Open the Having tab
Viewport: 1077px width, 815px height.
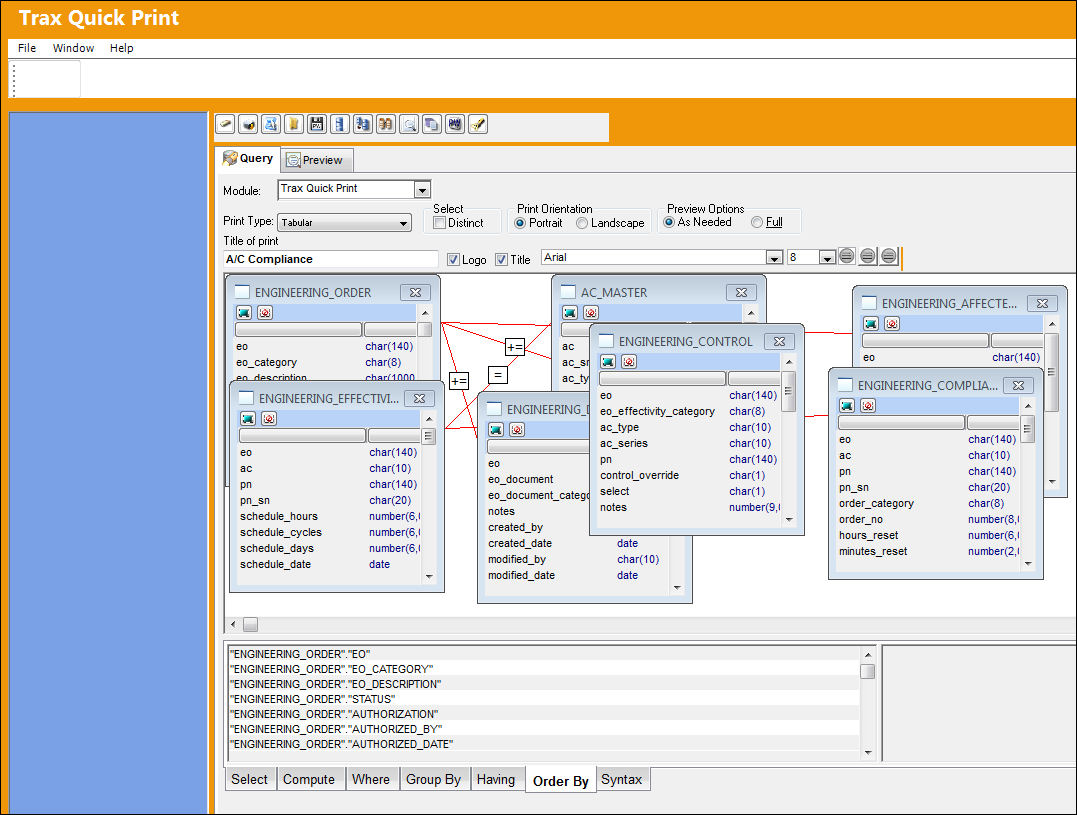coord(496,779)
